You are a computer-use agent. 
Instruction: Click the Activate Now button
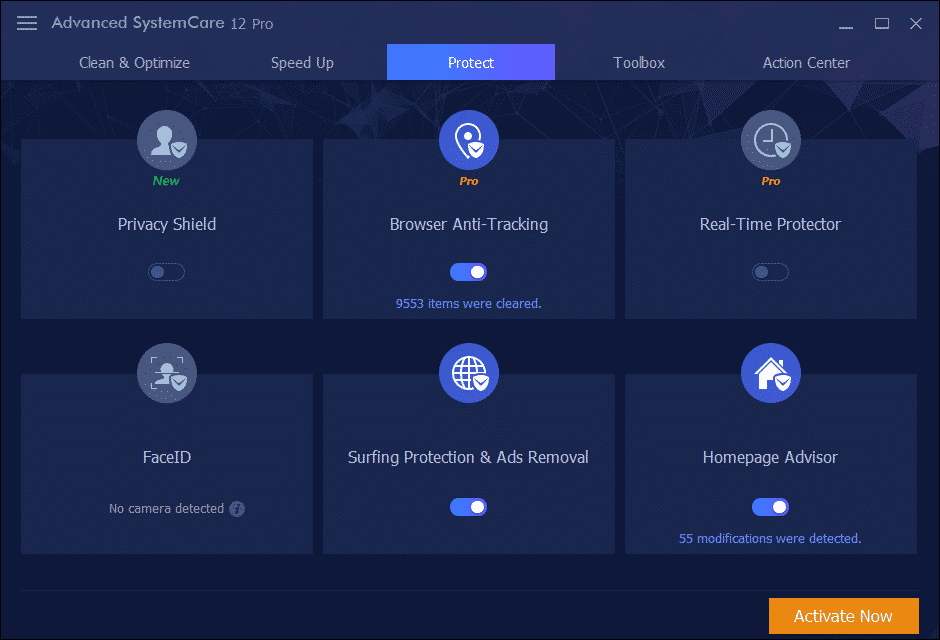click(x=843, y=616)
